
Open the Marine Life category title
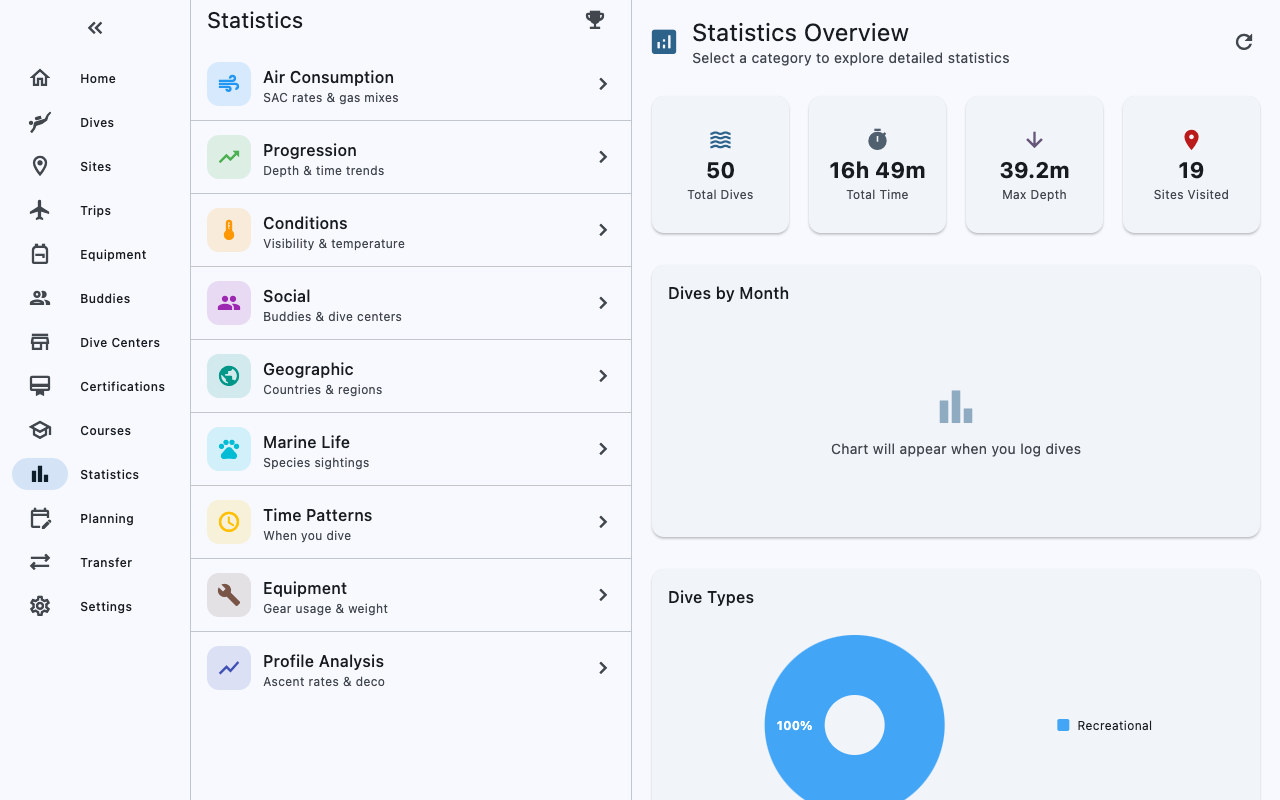click(x=306, y=442)
